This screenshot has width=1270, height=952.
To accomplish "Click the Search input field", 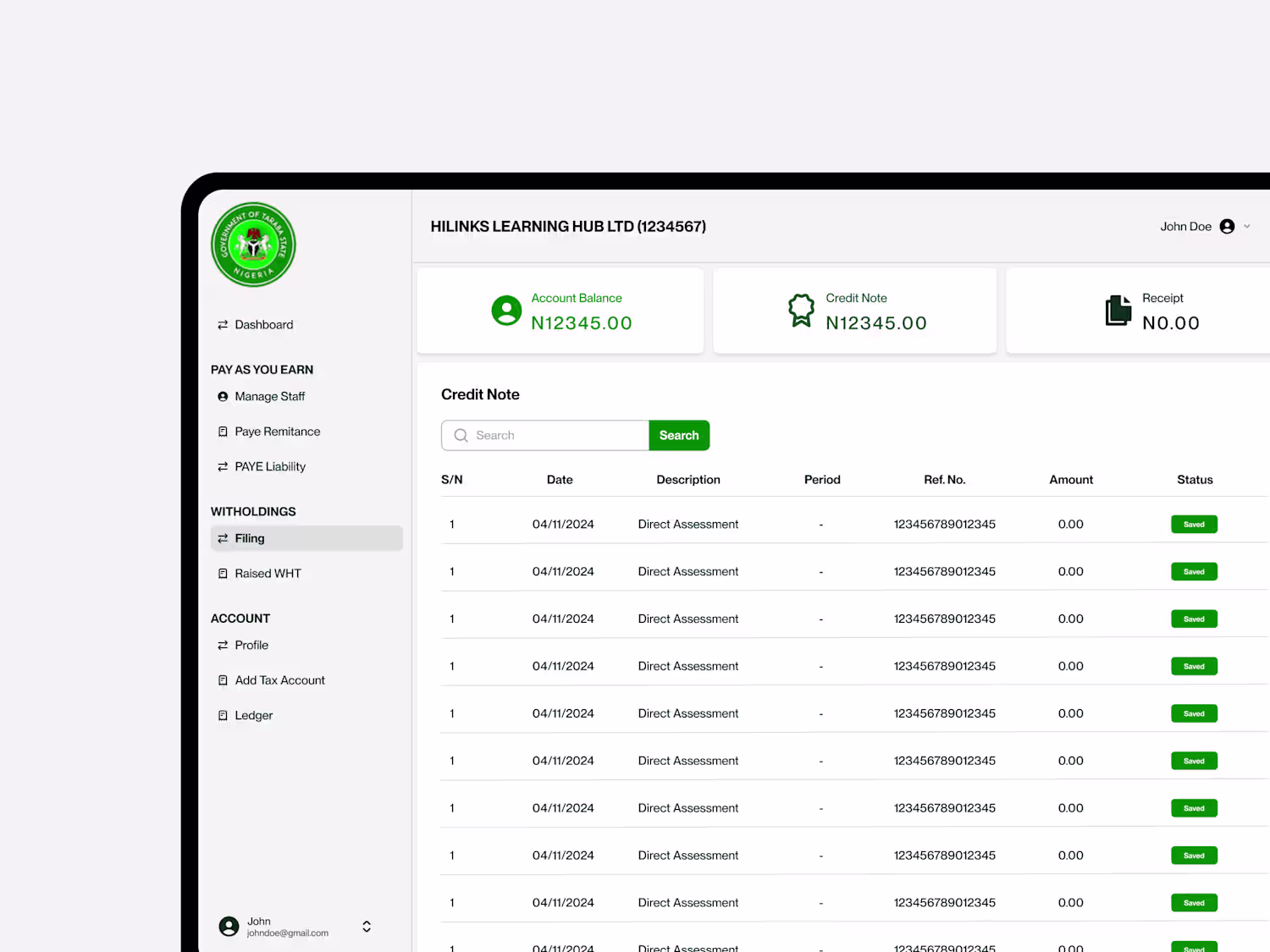I will pos(545,436).
